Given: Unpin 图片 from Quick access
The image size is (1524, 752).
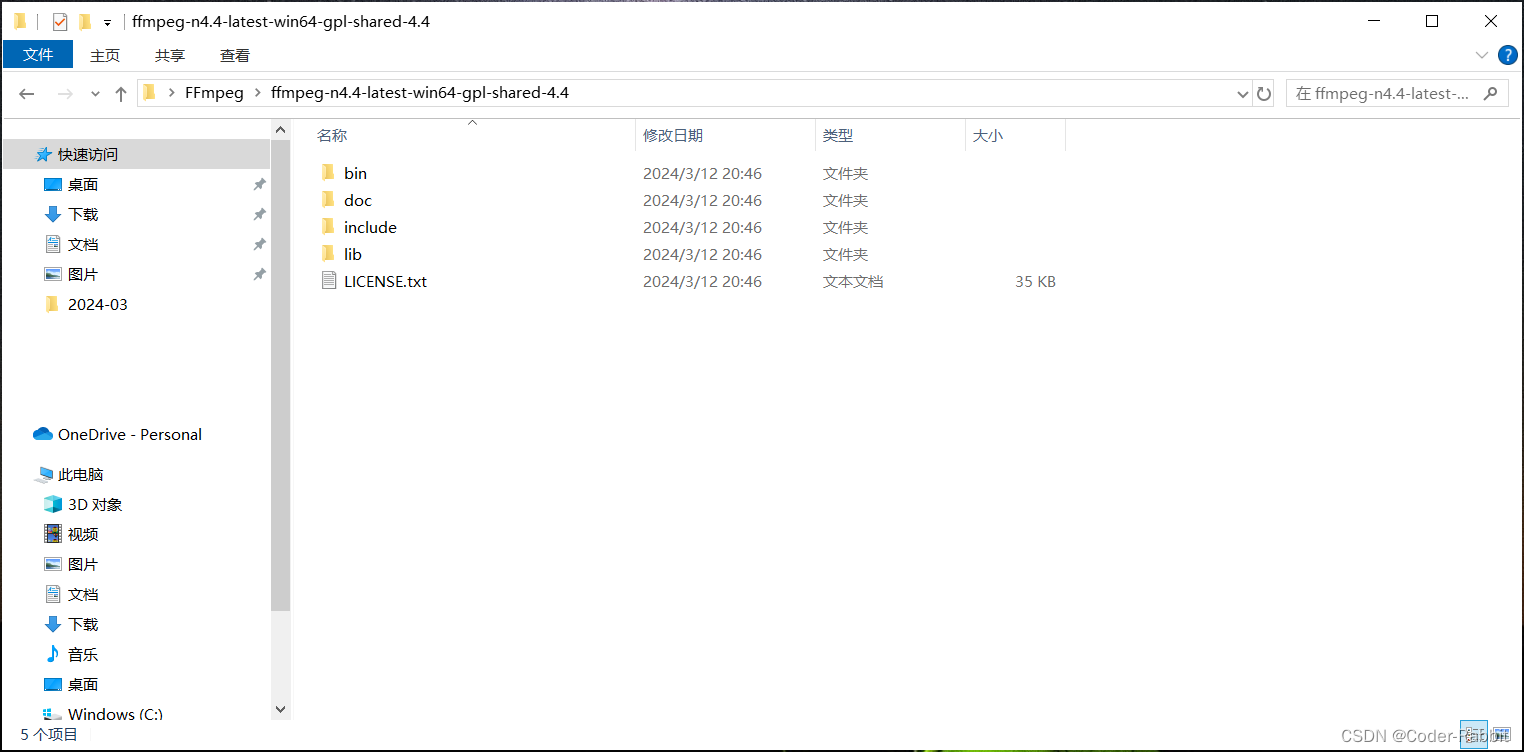Looking at the screenshot, I should [258, 274].
